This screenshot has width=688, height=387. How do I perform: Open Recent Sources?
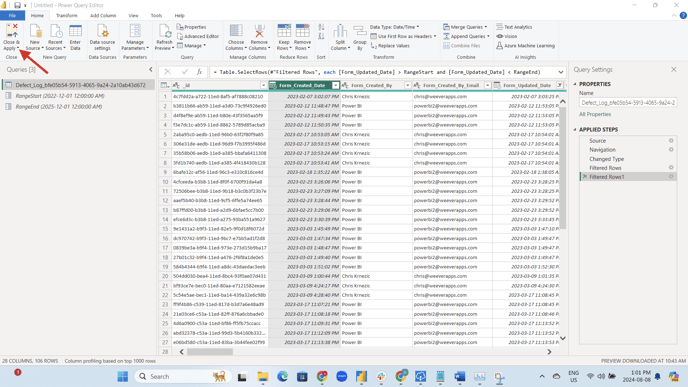click(55, 37)
